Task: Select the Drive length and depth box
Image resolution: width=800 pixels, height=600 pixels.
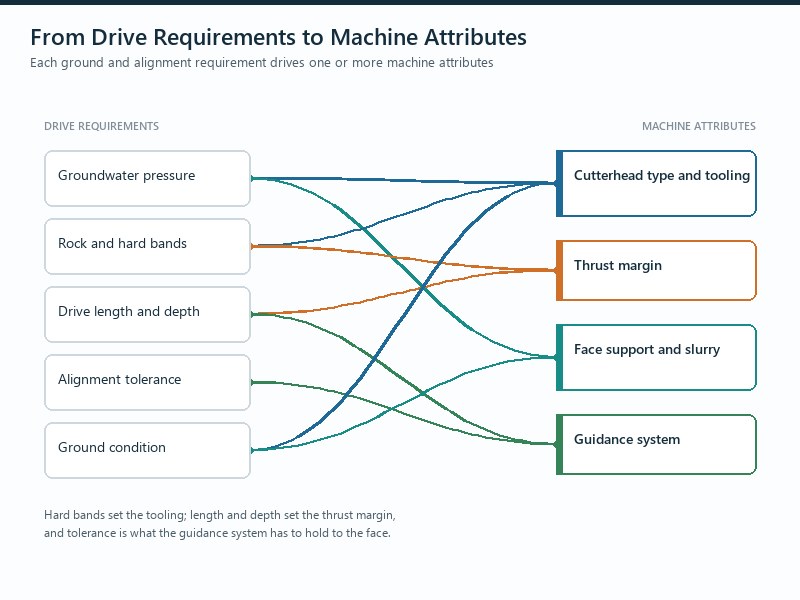Action: point(147,314)
